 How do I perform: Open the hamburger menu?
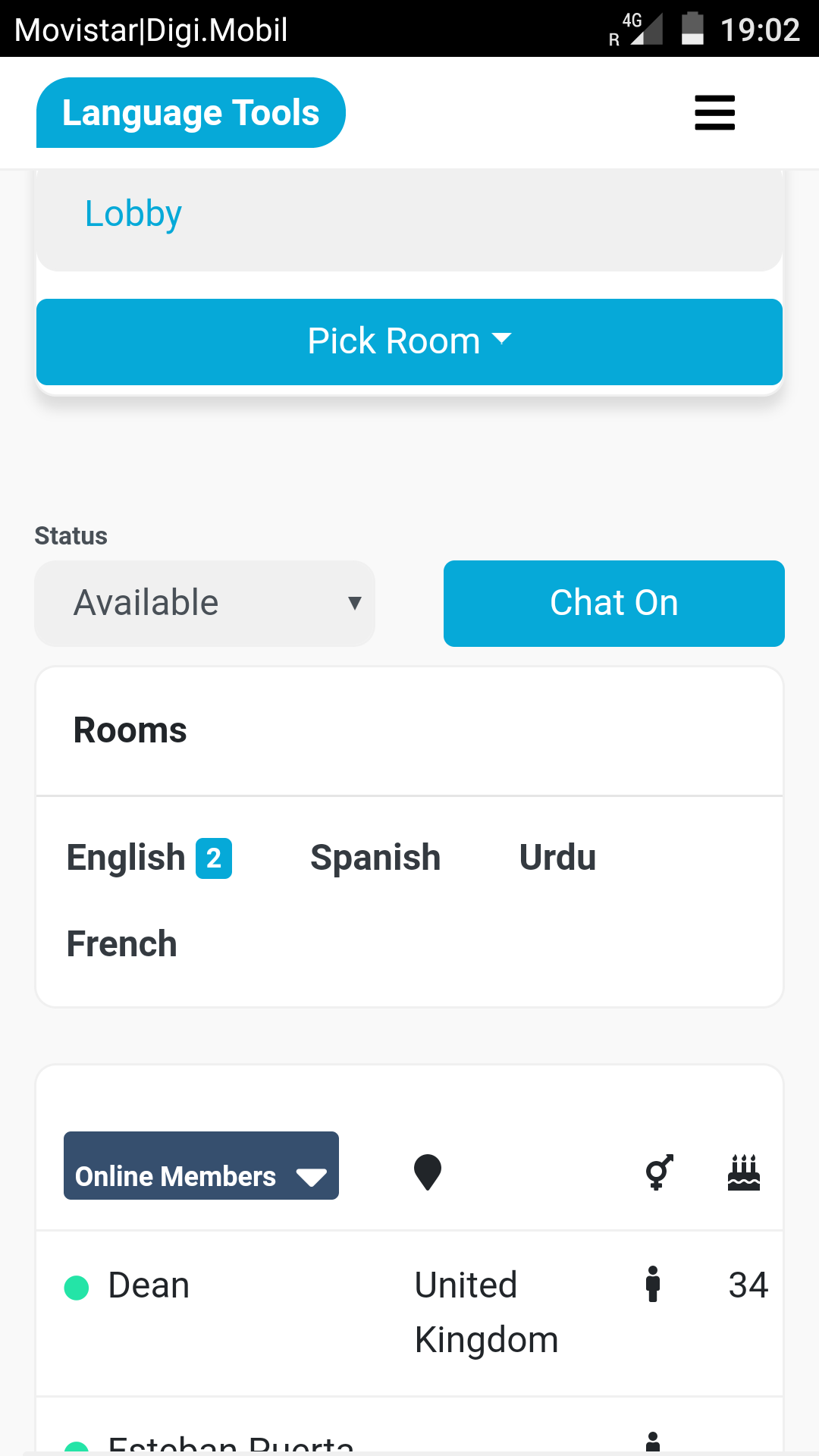(x=714, y=113)
